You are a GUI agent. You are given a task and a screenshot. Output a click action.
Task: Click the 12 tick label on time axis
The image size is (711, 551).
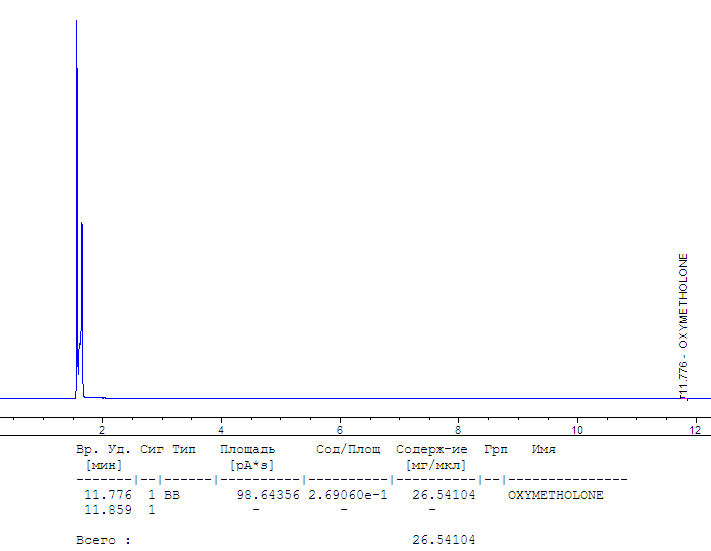(695, 429)
